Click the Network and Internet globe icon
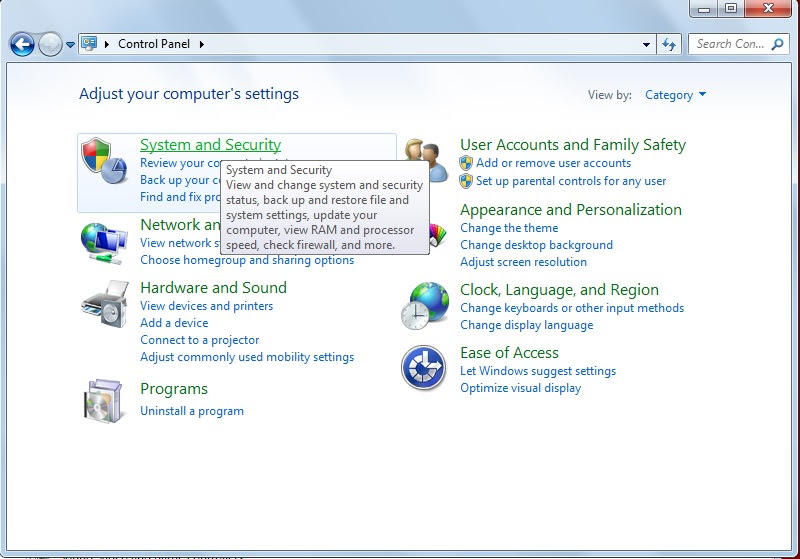The height and width of the screenshot is (559, 800). 104,243
